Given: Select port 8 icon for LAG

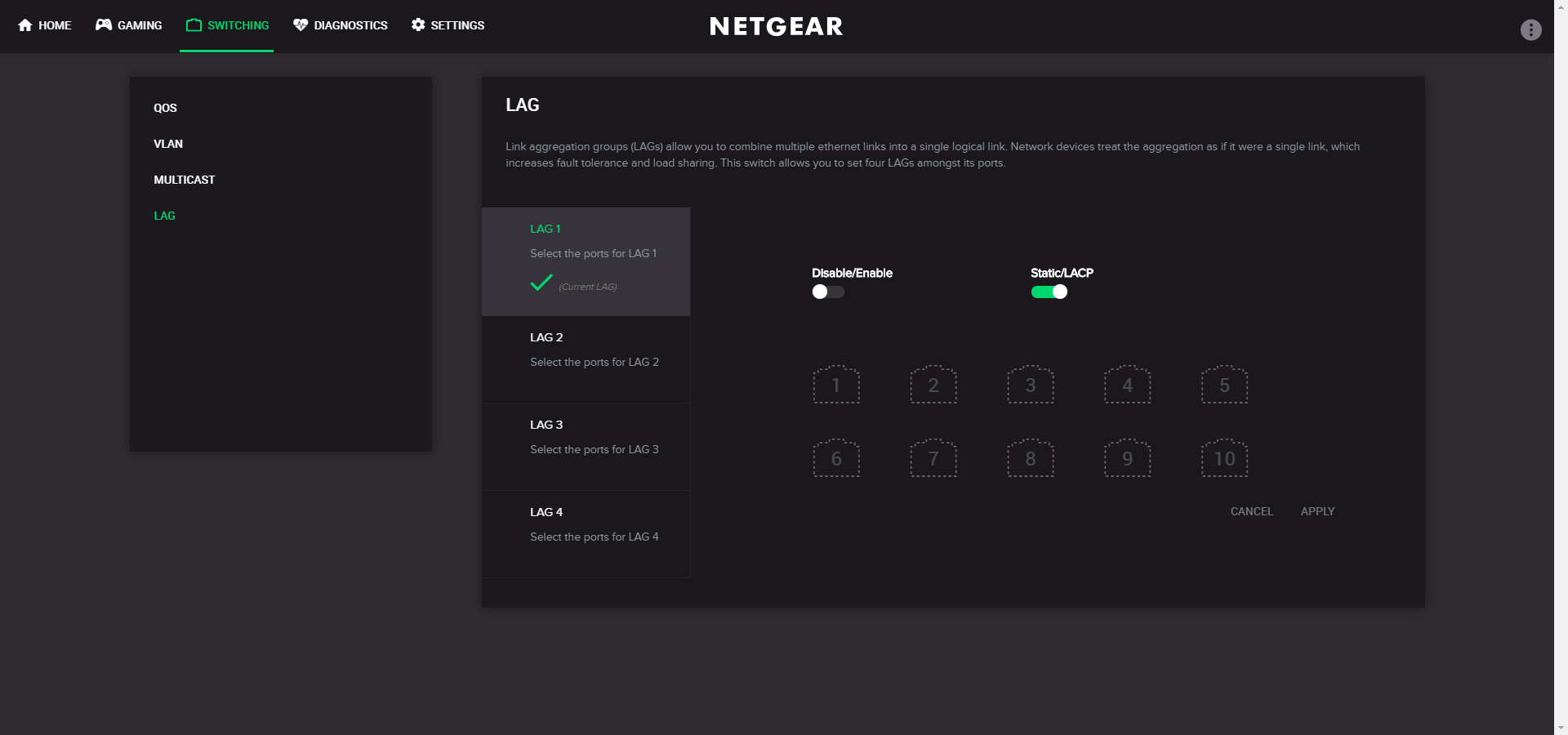Looking at the screenshot, I should click(x=1031, y=457).
